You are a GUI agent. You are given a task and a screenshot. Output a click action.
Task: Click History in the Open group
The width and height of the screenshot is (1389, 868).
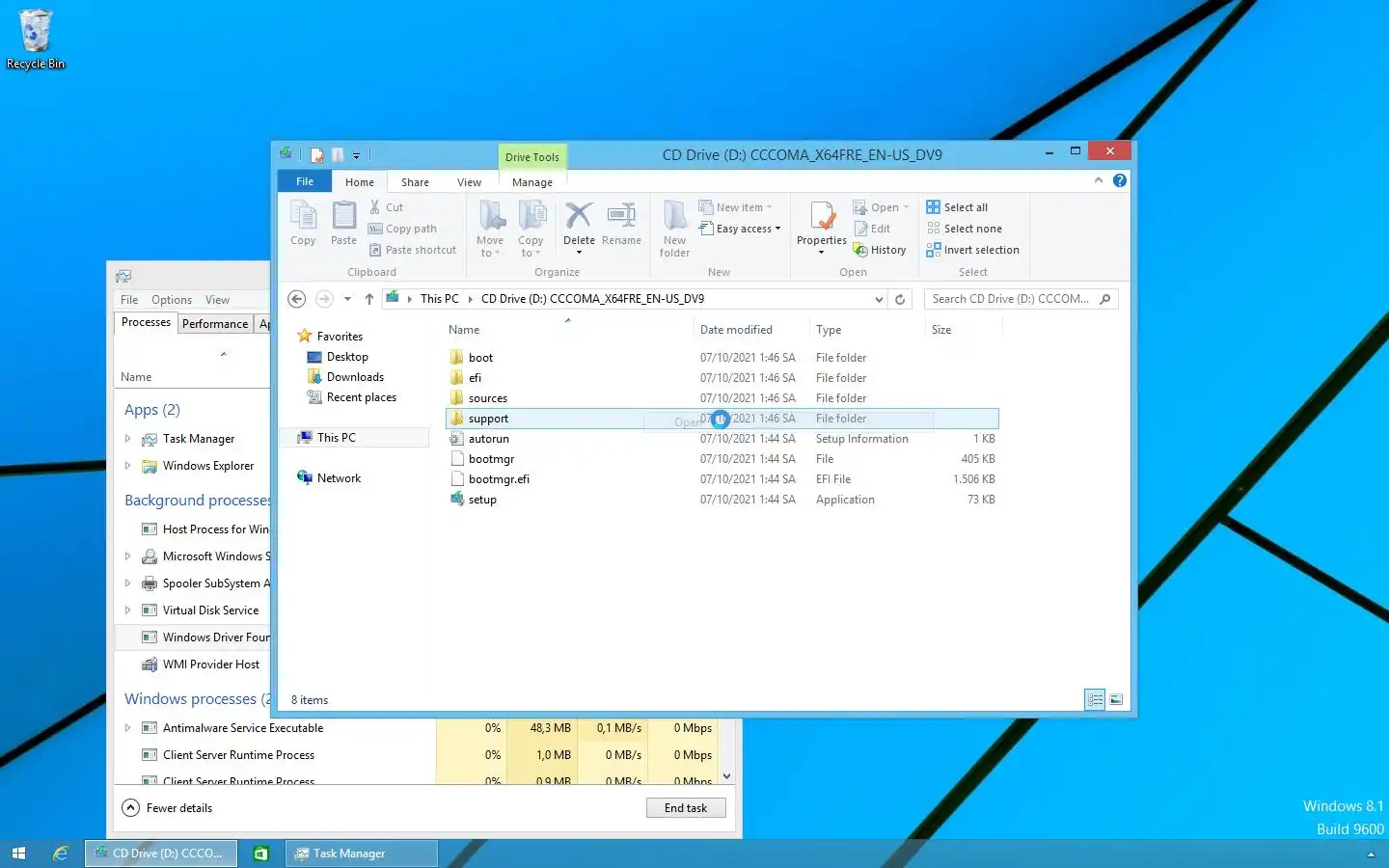880,250
